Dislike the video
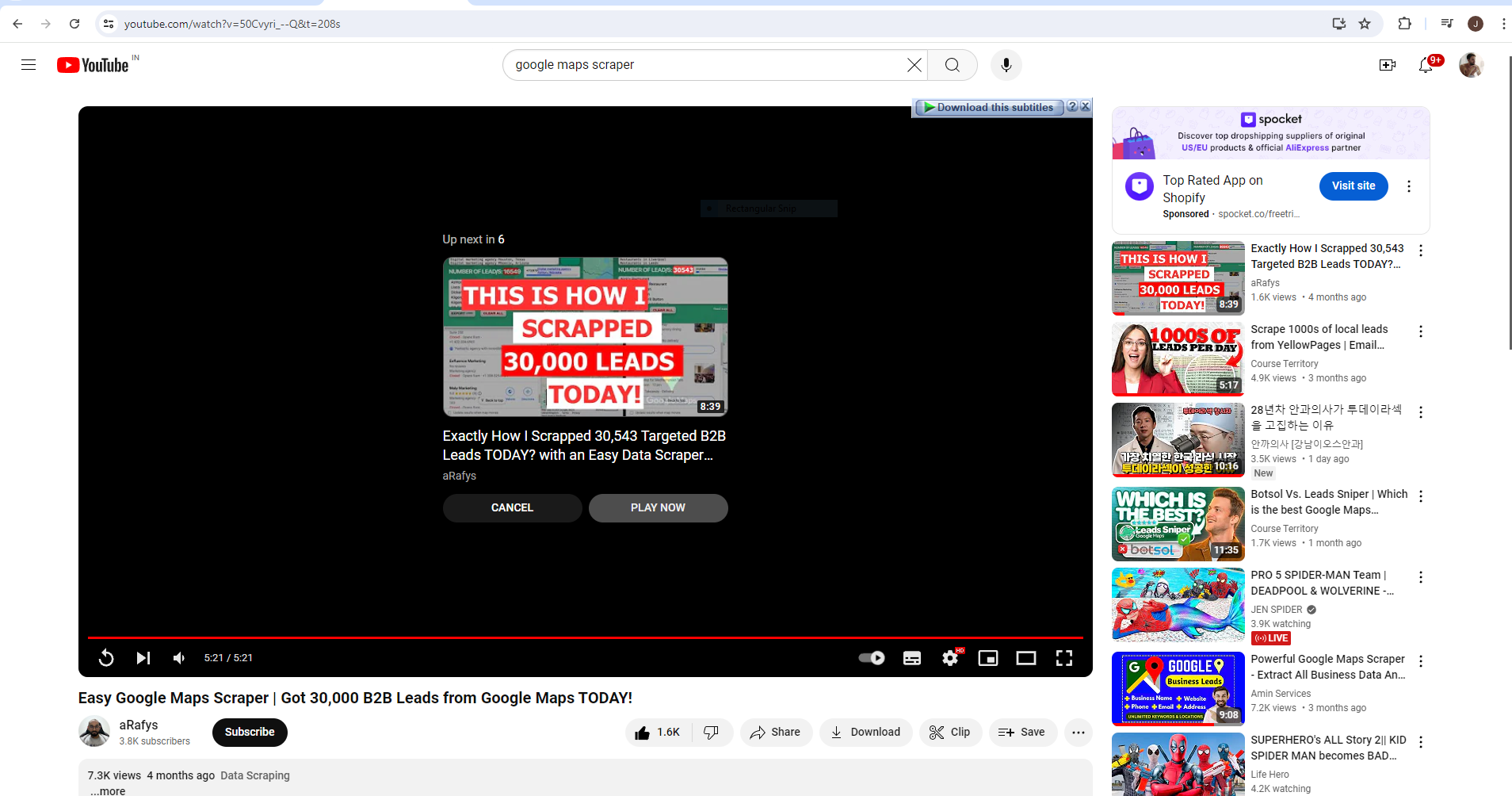 pyautogui.click(x=712, y=733)
